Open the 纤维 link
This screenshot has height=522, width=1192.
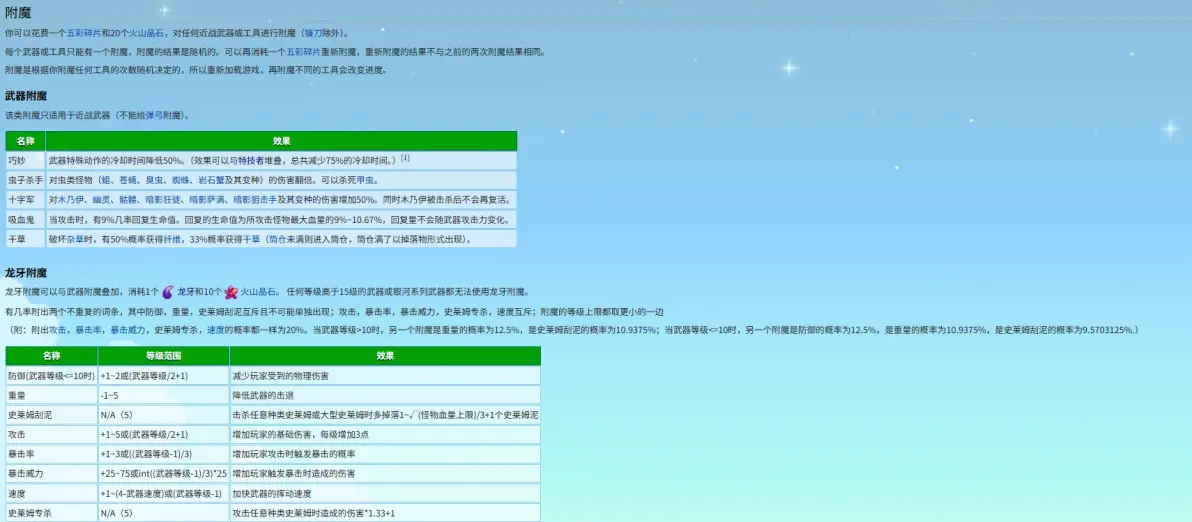[171, 239]
